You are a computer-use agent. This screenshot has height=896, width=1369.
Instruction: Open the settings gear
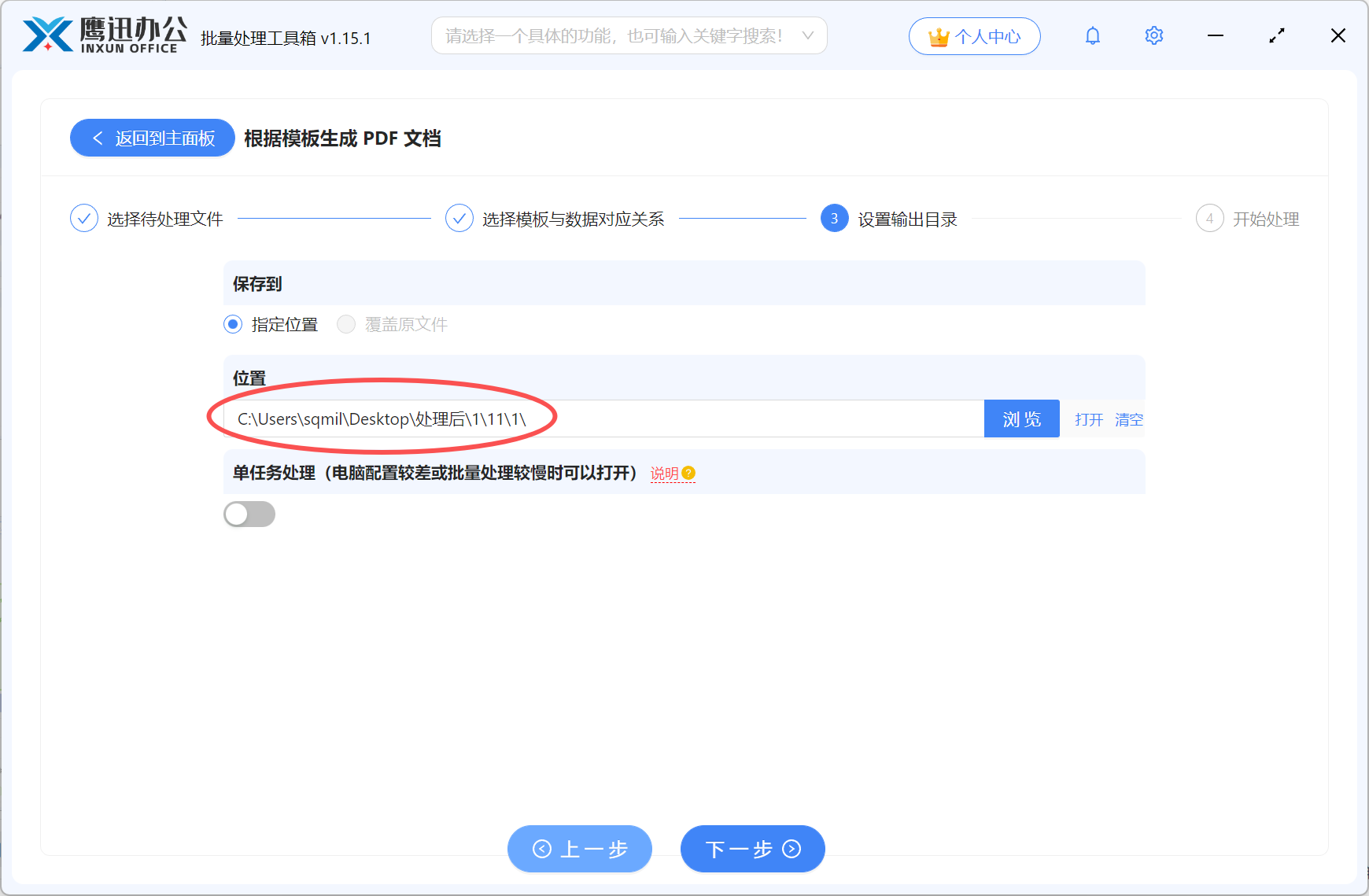(1153, 35)
